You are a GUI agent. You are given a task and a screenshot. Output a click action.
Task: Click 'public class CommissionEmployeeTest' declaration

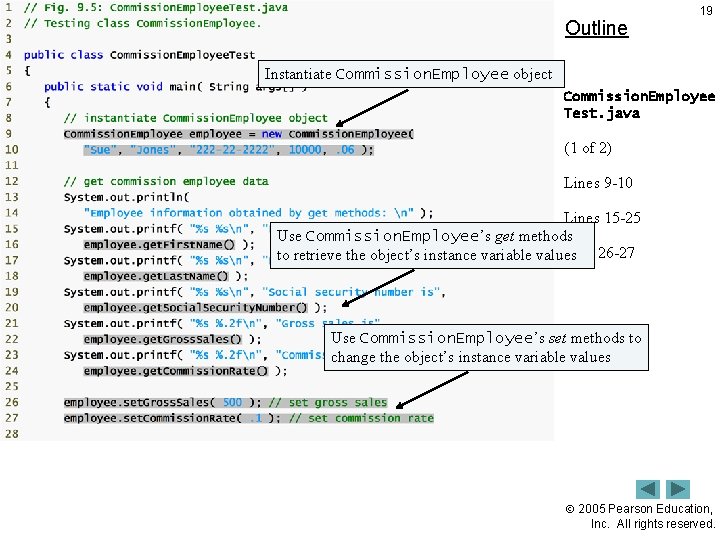click(x=139, y=55)
